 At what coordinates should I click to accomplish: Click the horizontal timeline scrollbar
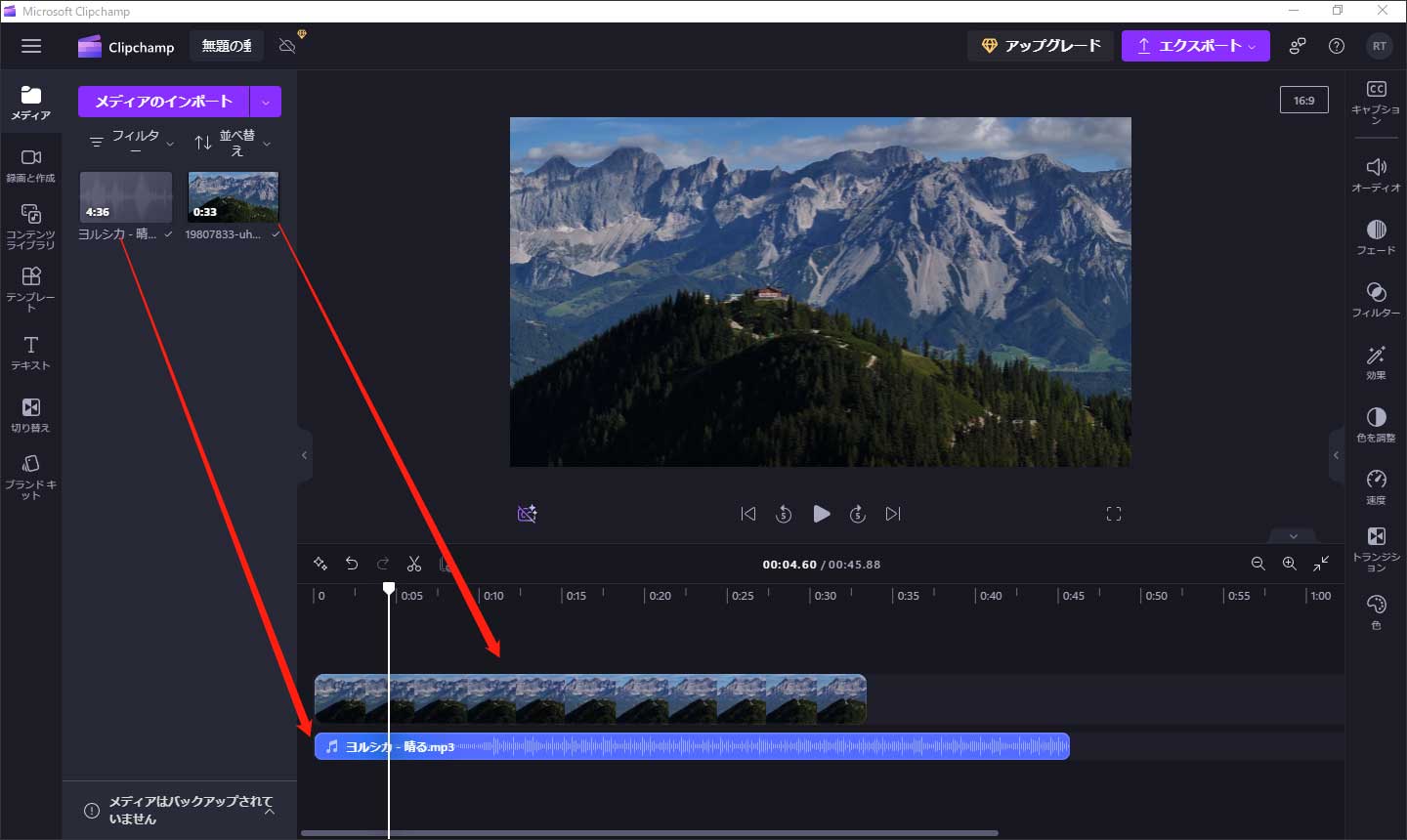pyautogui.click(x=650, y=833)
